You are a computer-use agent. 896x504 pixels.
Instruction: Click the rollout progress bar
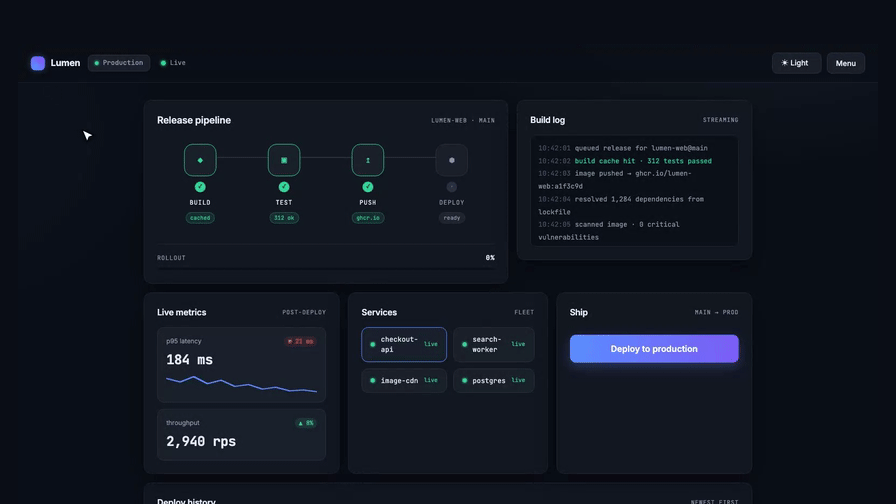[x=326, y=267]
